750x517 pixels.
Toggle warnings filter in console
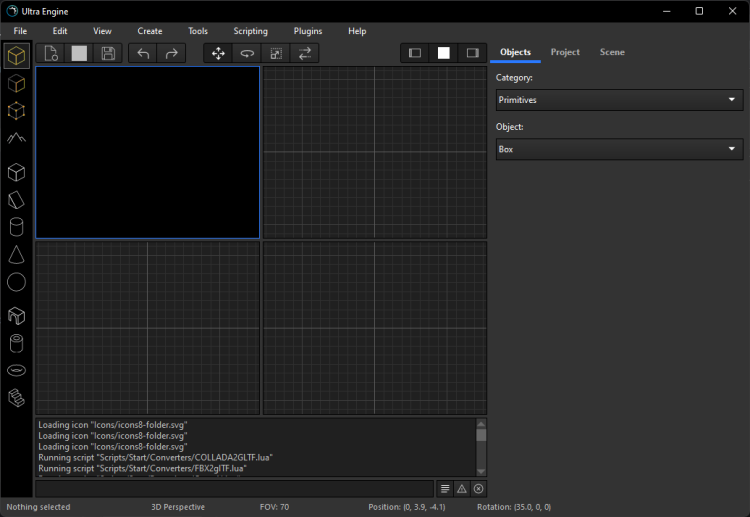[461, 488]
